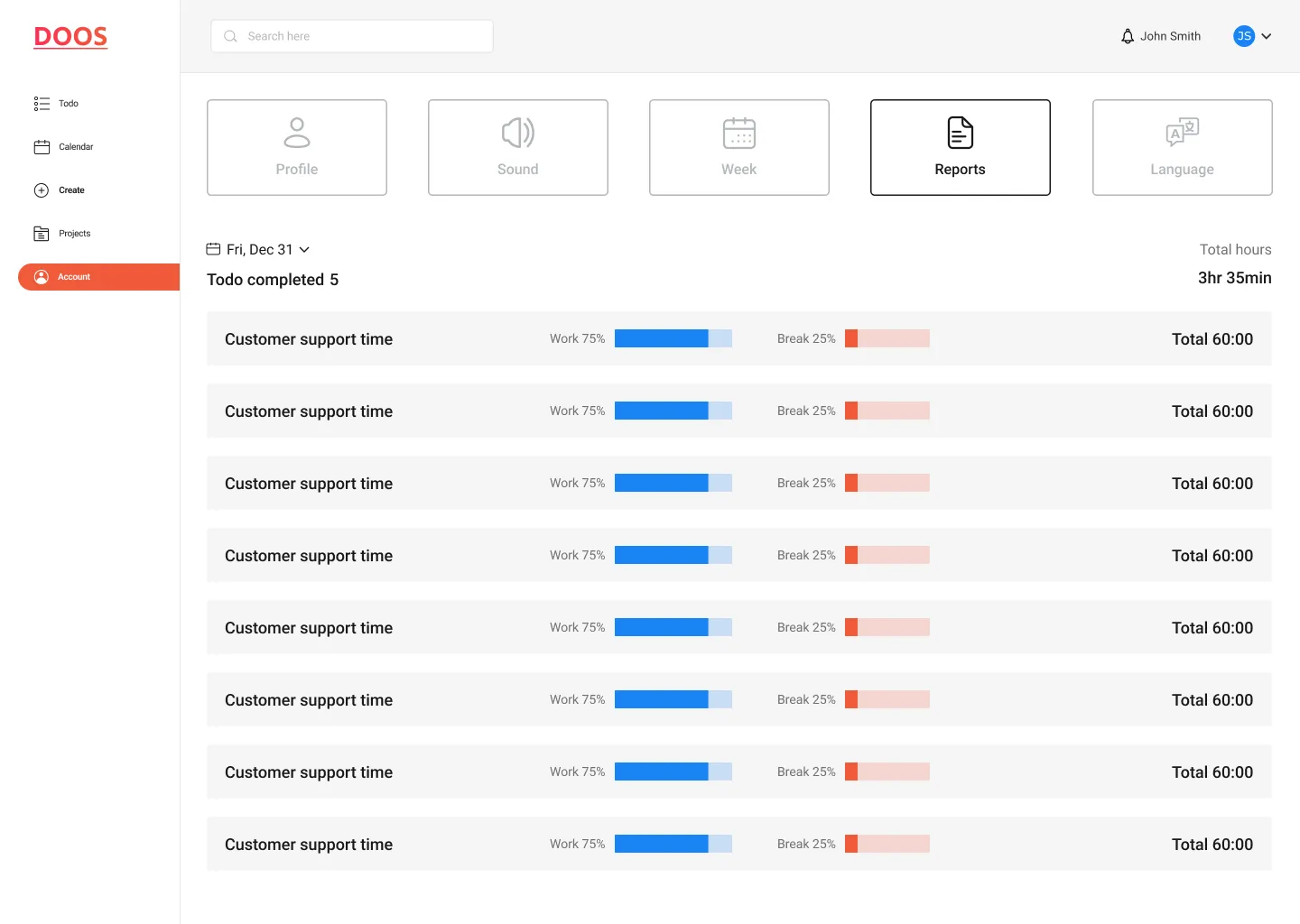This screenshot has height=924, width=1300.
Task: Open the Language settings tab
Action: 1183,147
